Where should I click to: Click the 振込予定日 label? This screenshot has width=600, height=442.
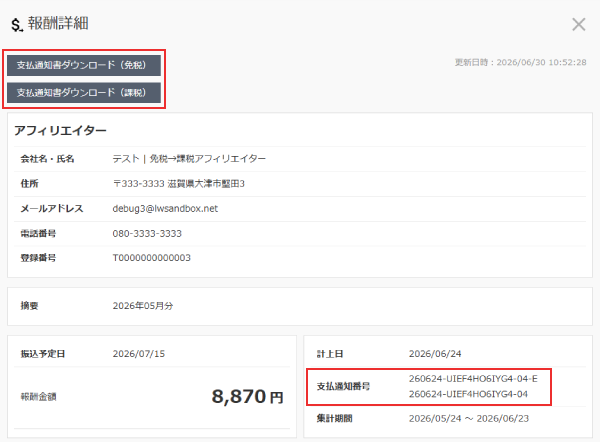(x=42, y=354)
